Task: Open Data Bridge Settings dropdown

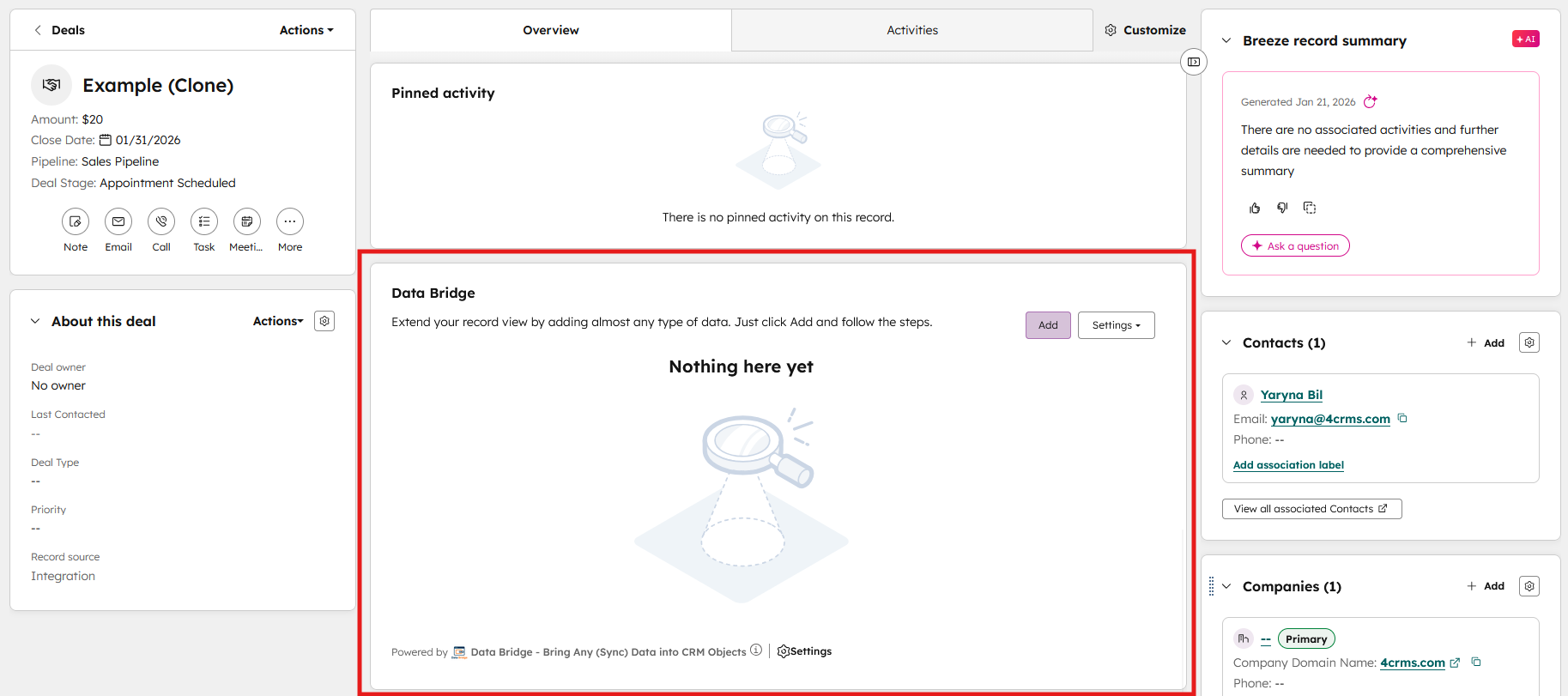Action: [1116, 325]
